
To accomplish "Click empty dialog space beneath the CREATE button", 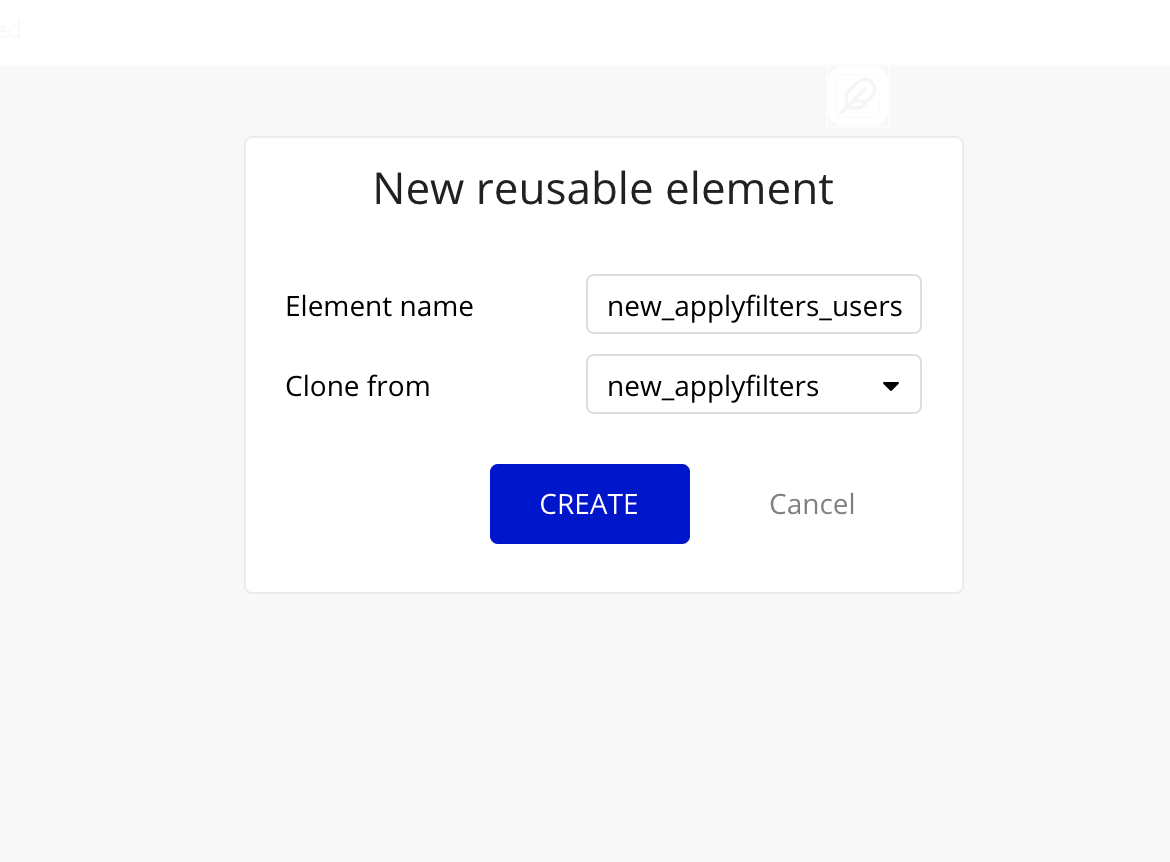I will coord(590,568).
